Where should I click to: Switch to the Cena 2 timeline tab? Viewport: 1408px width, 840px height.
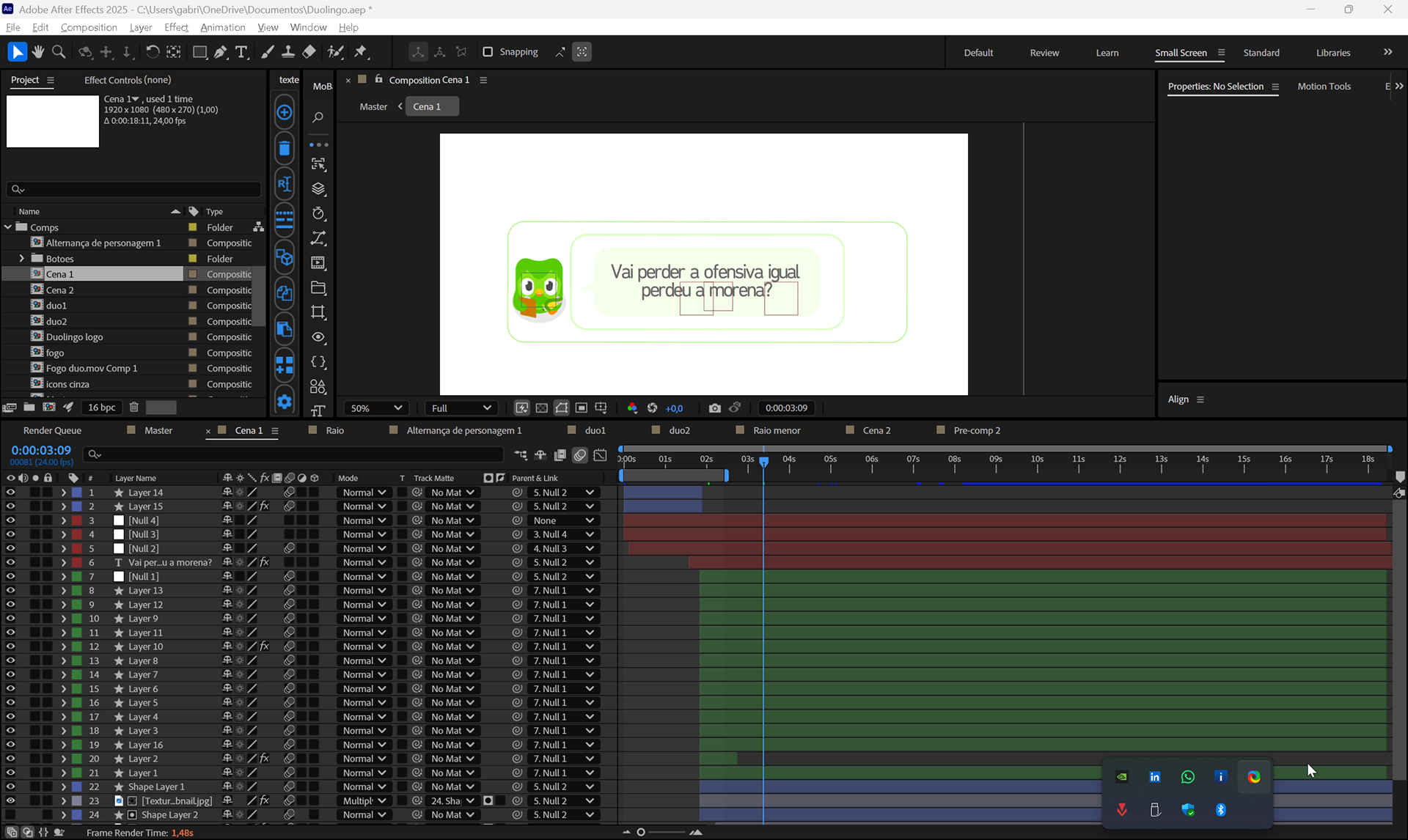(x=876, y=430)
